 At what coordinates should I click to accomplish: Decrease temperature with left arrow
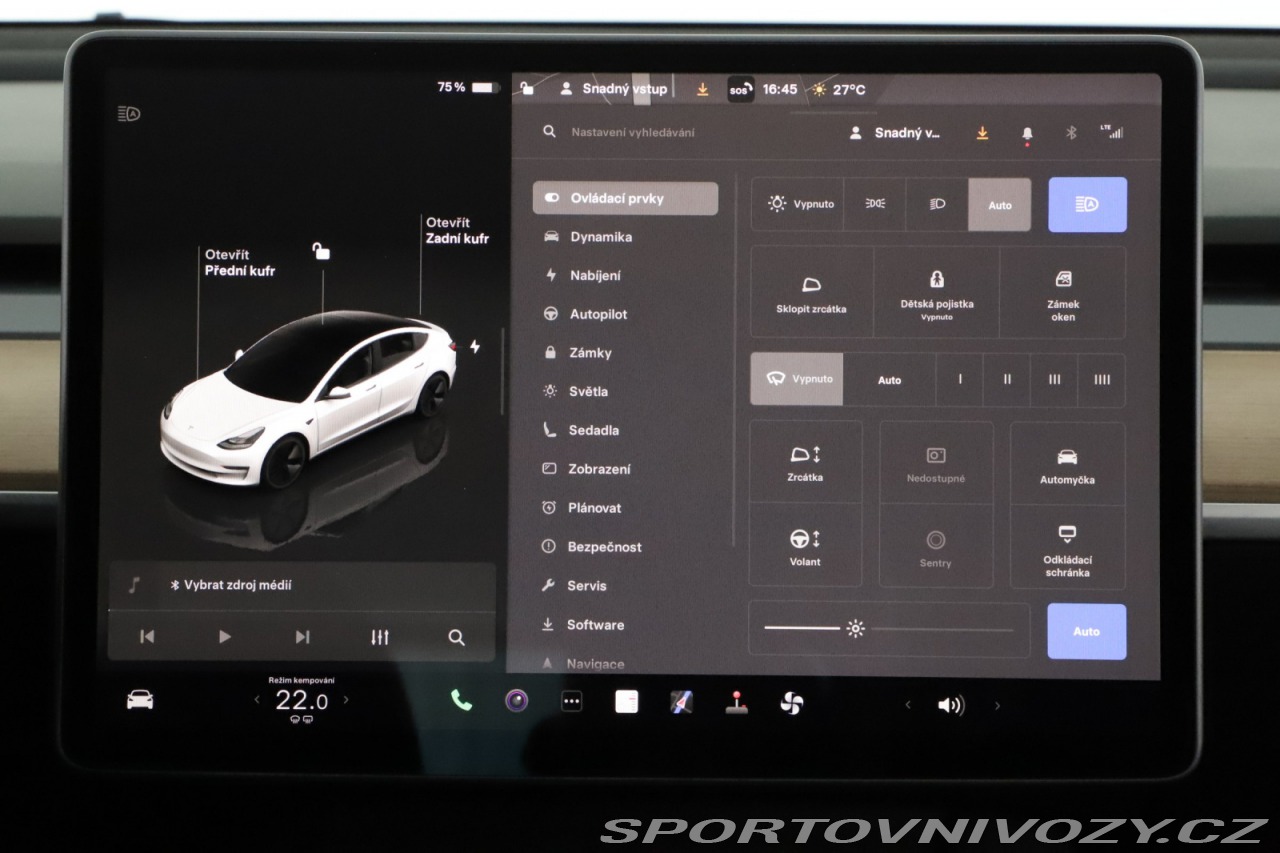coord(257,700)
